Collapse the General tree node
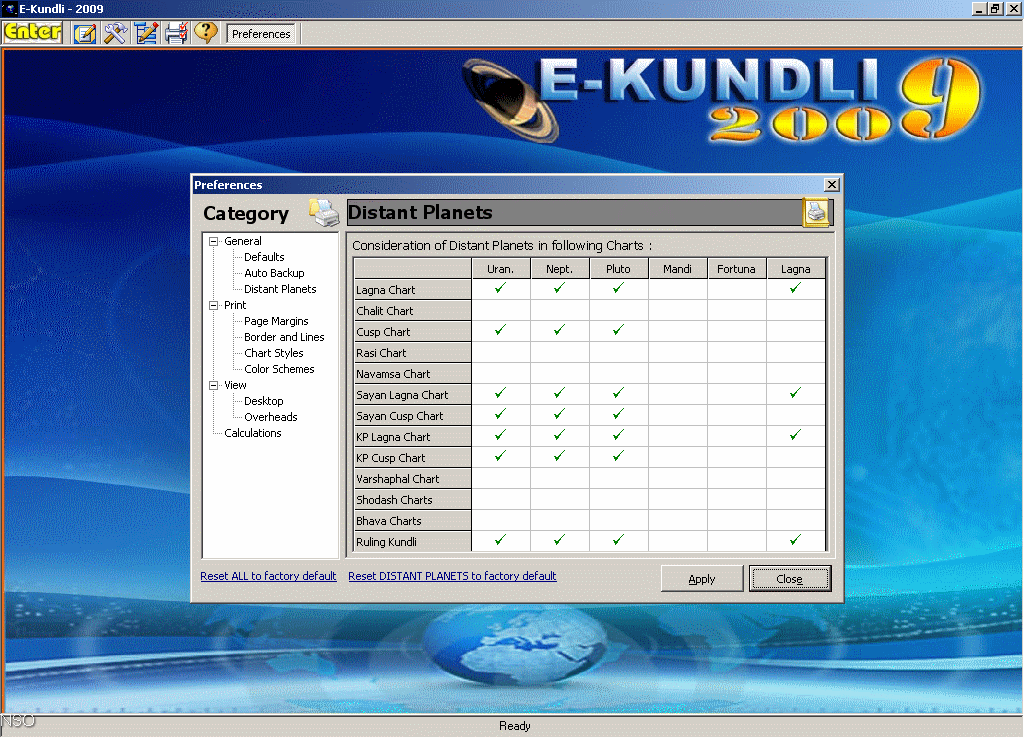The width and height of the screenshot is (1024, 738). click(213, 241)
